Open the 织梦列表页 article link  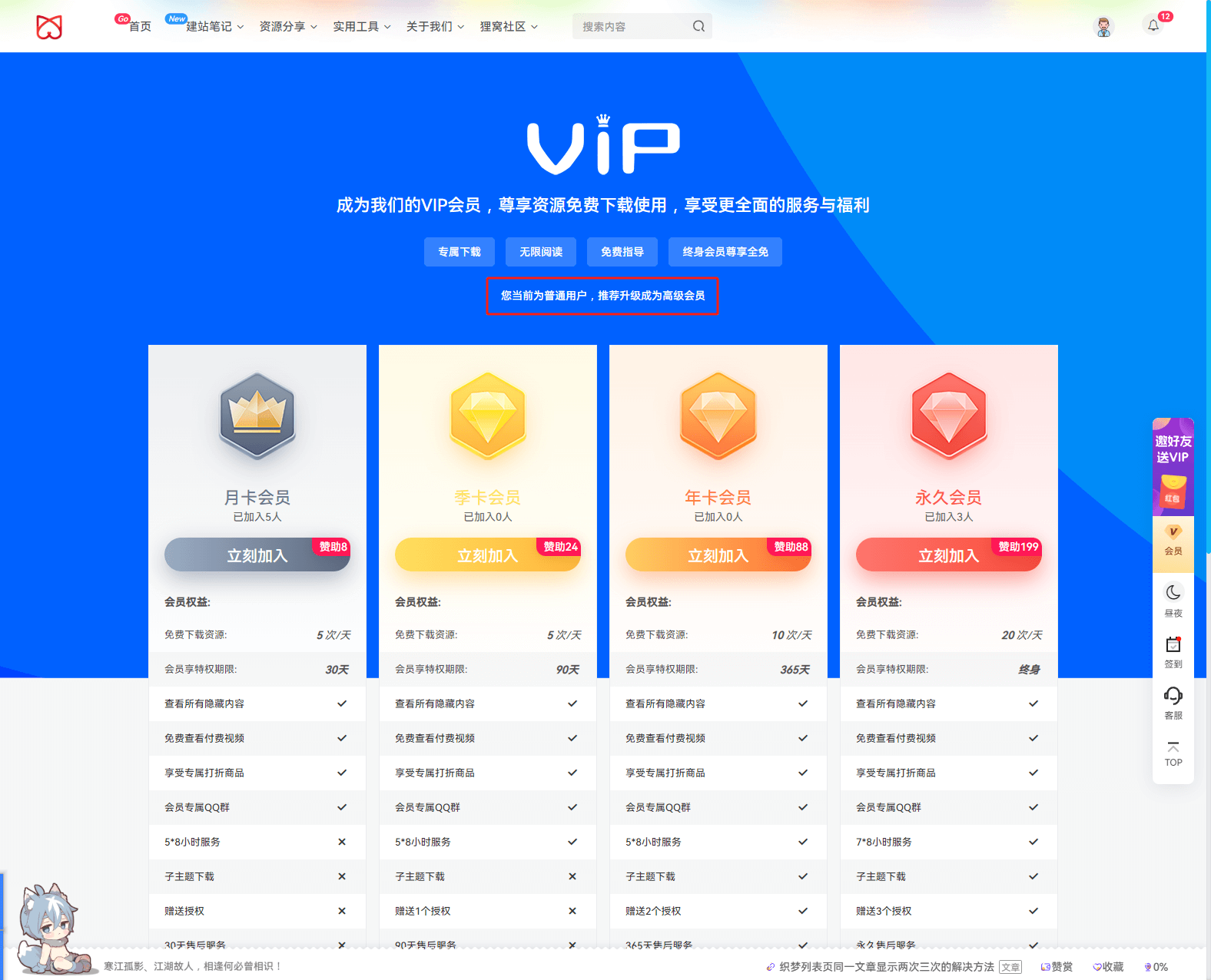click(x=887, y=967)
